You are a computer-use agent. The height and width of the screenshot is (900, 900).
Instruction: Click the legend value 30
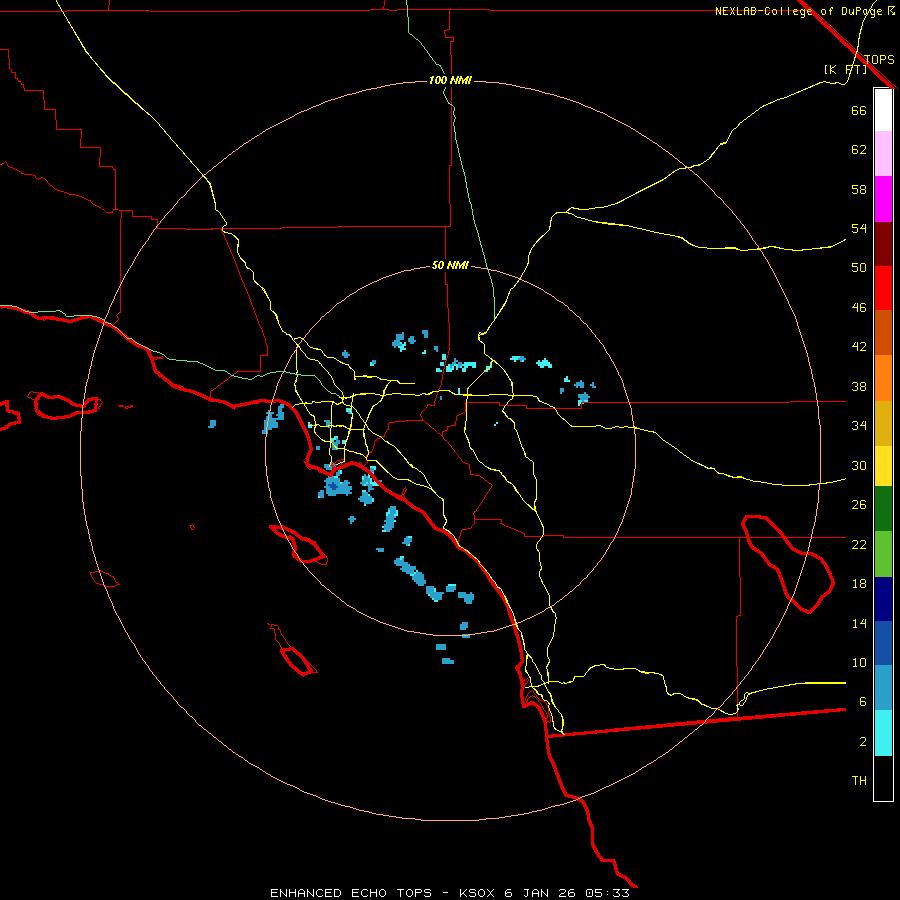[859, 465]
